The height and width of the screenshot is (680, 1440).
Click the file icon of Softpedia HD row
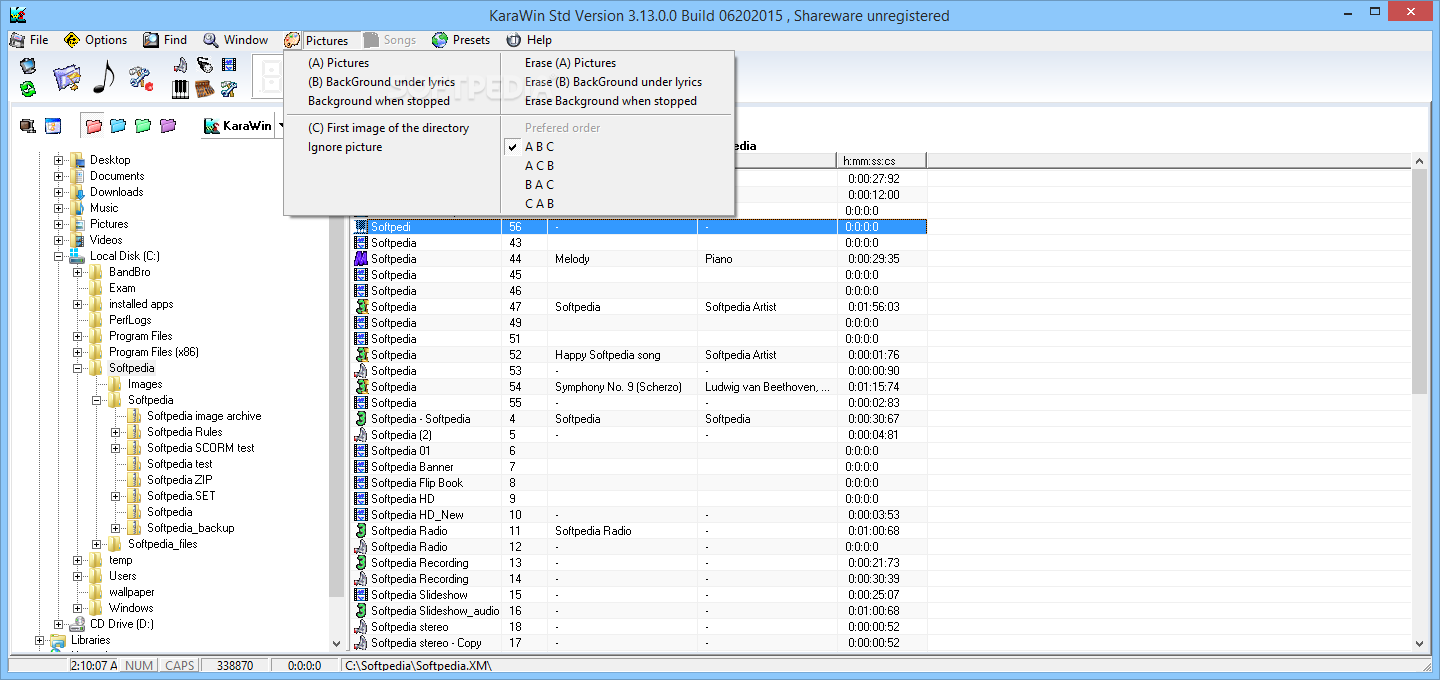(361, 499)
